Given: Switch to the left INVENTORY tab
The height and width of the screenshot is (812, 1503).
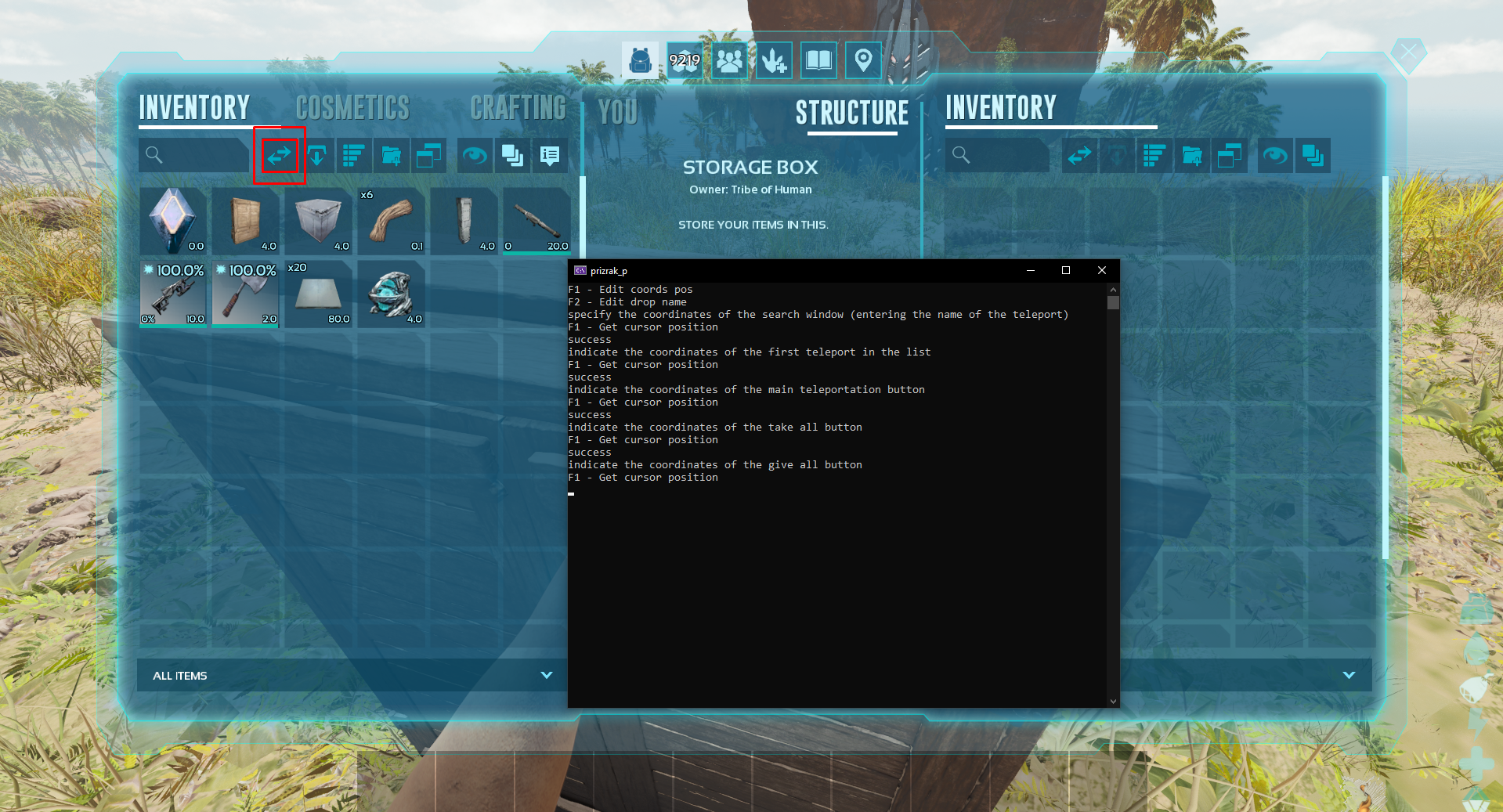Looking at the screenshot, I should pyautogui.click(x=194, y=107).
